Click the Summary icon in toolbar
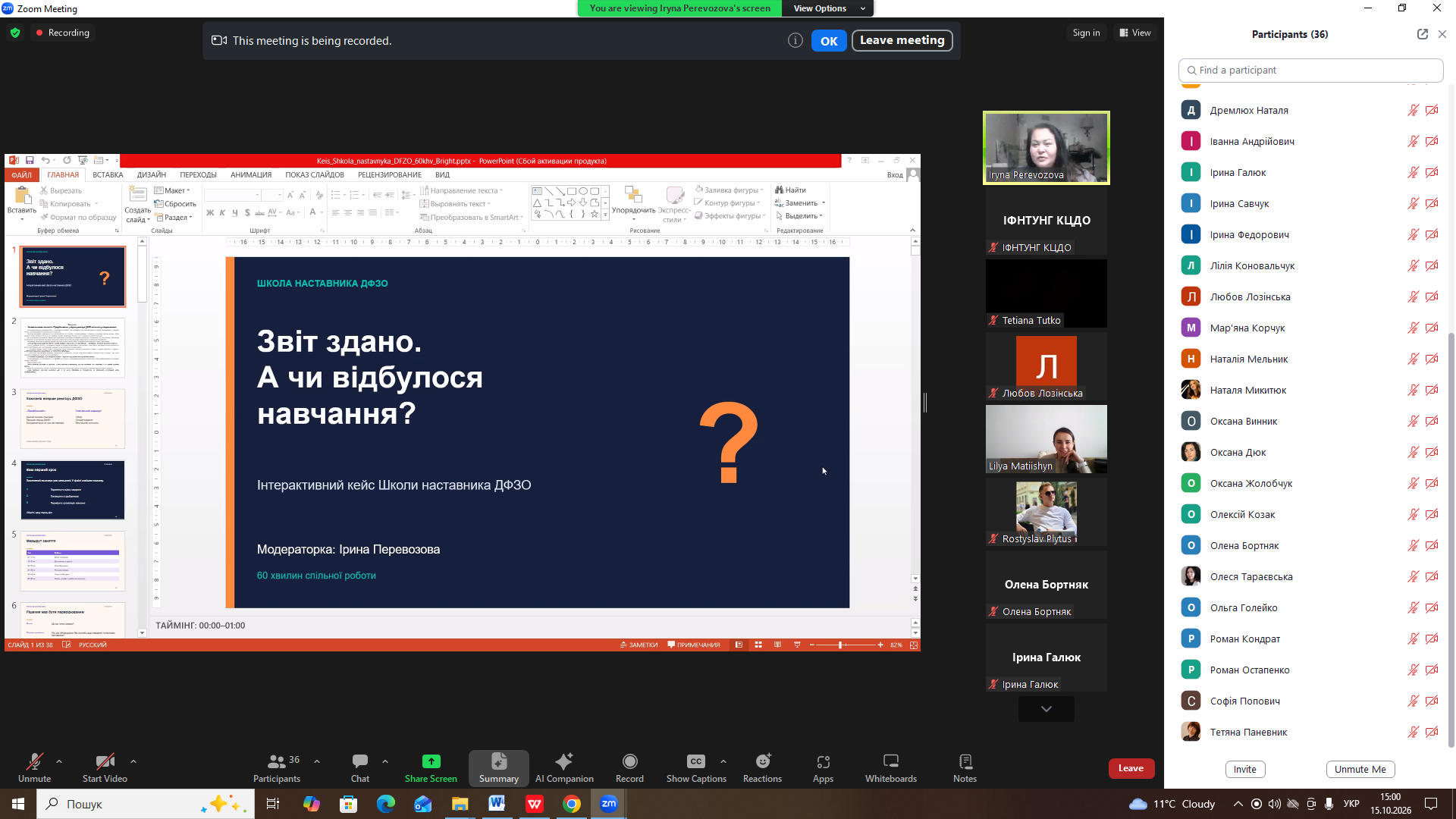This screenshot has height=819, width=1456. [x=499, y=761]
